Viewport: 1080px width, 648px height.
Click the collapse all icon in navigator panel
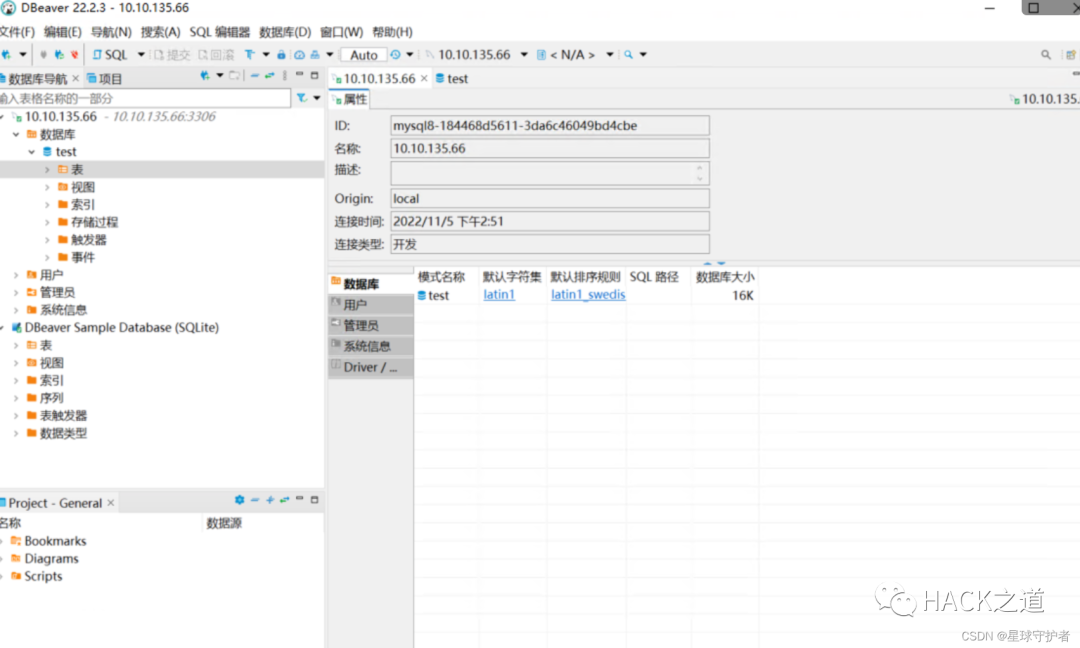point(255,76)
